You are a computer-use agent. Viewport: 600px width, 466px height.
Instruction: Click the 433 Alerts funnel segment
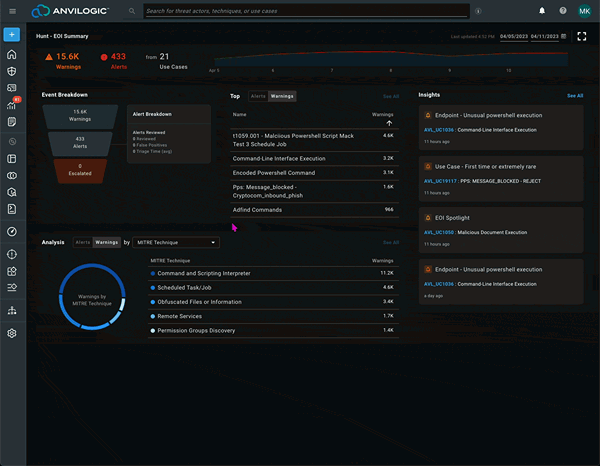[80, 143]
